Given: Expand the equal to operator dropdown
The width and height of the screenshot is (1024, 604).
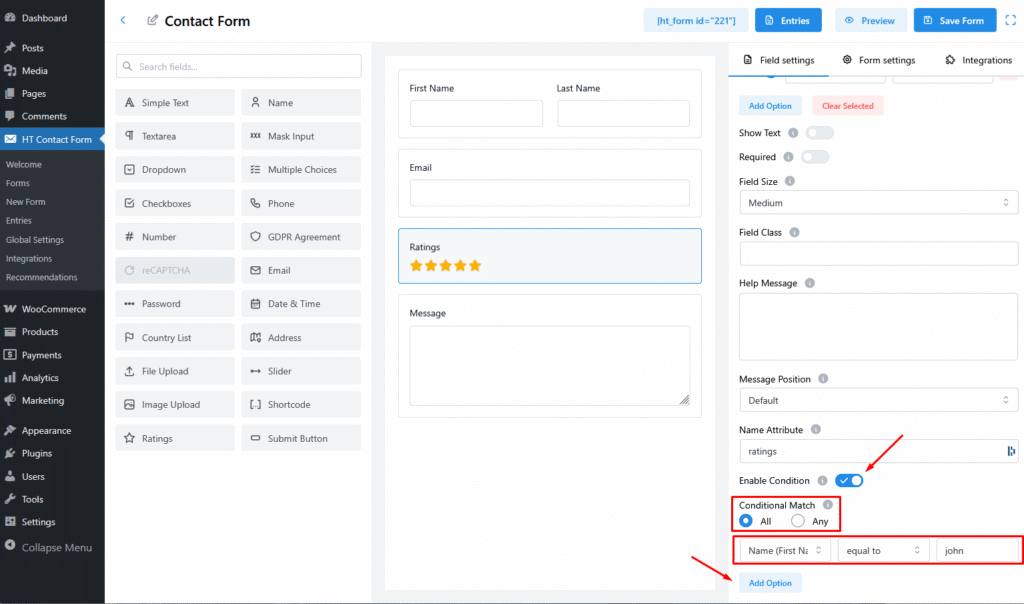Looking at the screenshot, I should click(x=883, y=550).
